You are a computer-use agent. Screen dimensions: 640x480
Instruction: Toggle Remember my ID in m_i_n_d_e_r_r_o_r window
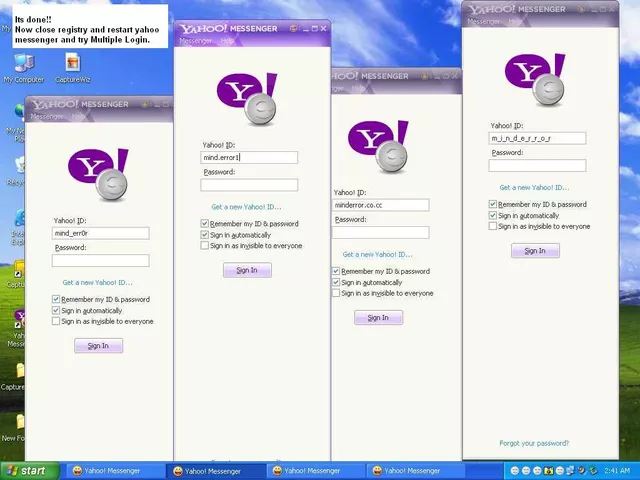click(x=493, y=204)
